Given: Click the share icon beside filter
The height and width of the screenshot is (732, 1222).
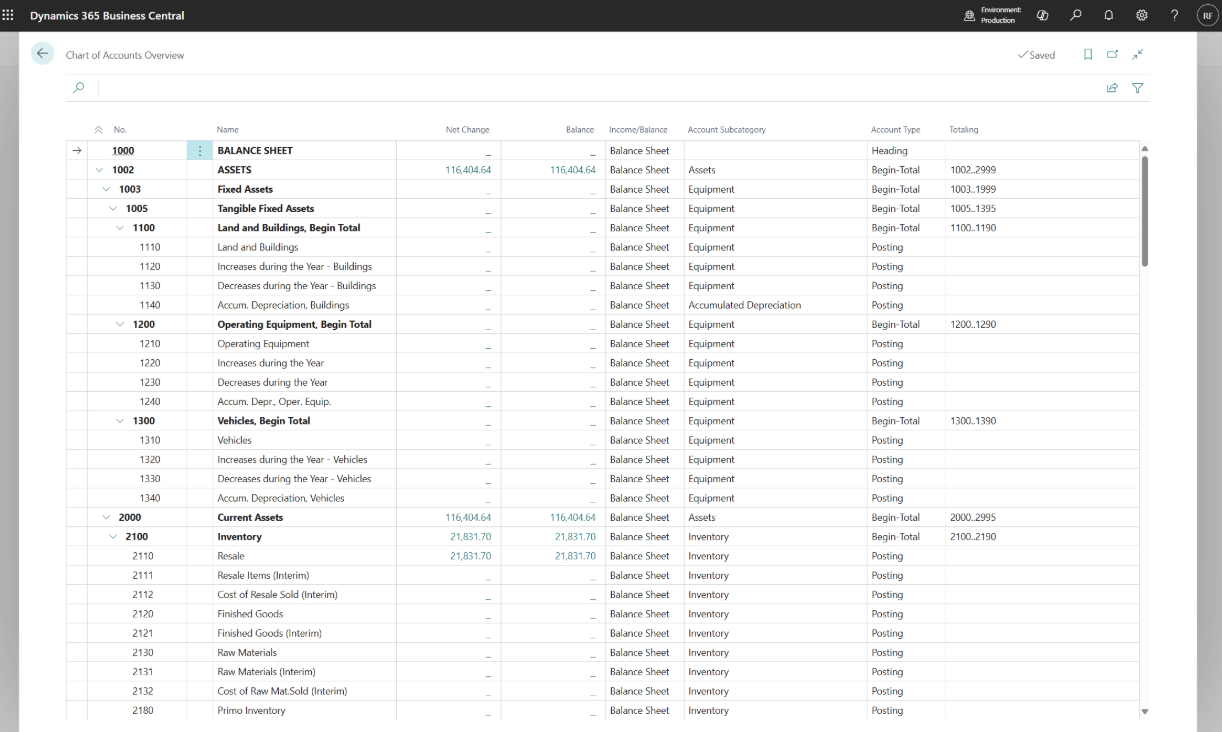Looking at the screenshot, I should pyautogui.click(x=1112, y=88).
